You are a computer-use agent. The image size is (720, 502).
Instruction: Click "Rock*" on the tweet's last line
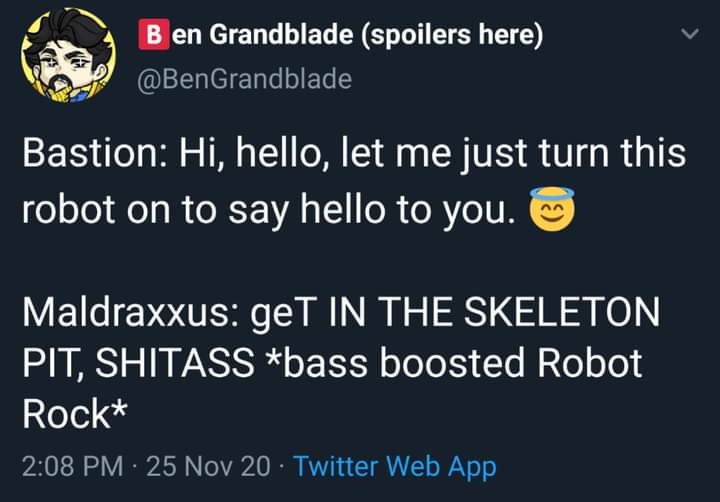75,414
